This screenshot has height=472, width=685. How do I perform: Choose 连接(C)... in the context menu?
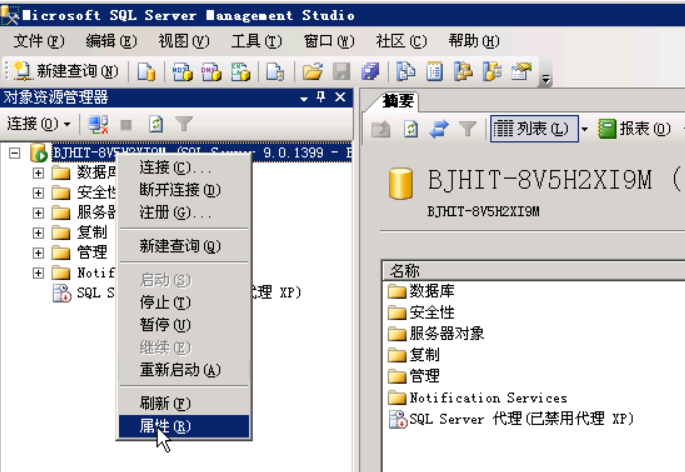[x=184, y=168]
